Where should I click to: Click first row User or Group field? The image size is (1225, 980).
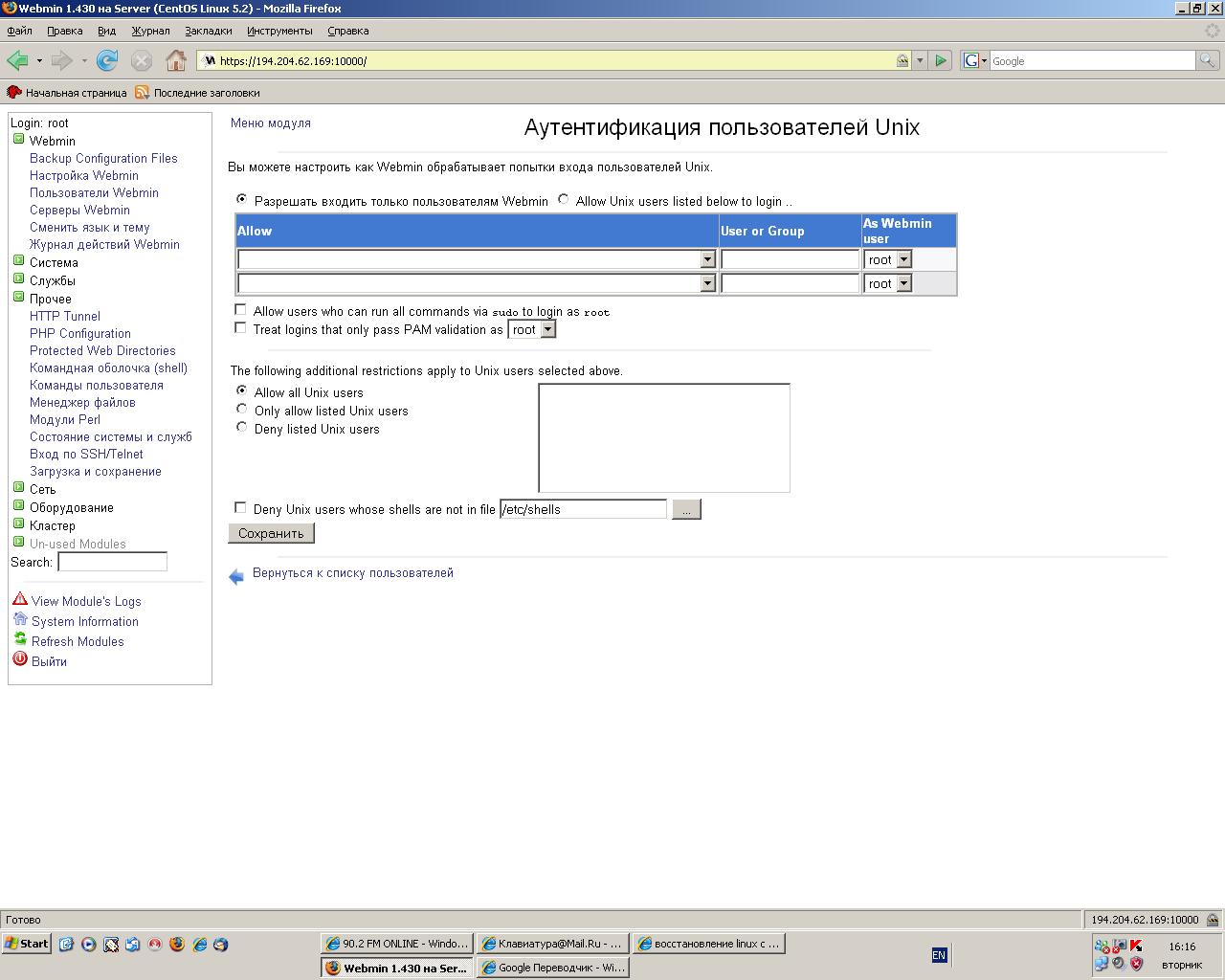point(791,259)
